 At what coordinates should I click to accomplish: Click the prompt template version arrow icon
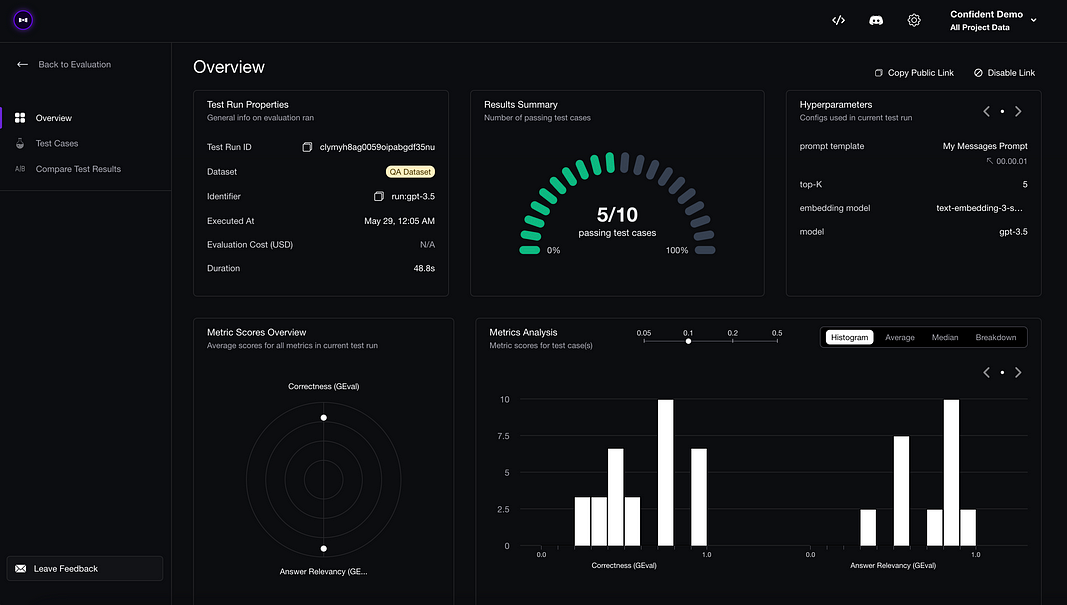tap(989, 161)
